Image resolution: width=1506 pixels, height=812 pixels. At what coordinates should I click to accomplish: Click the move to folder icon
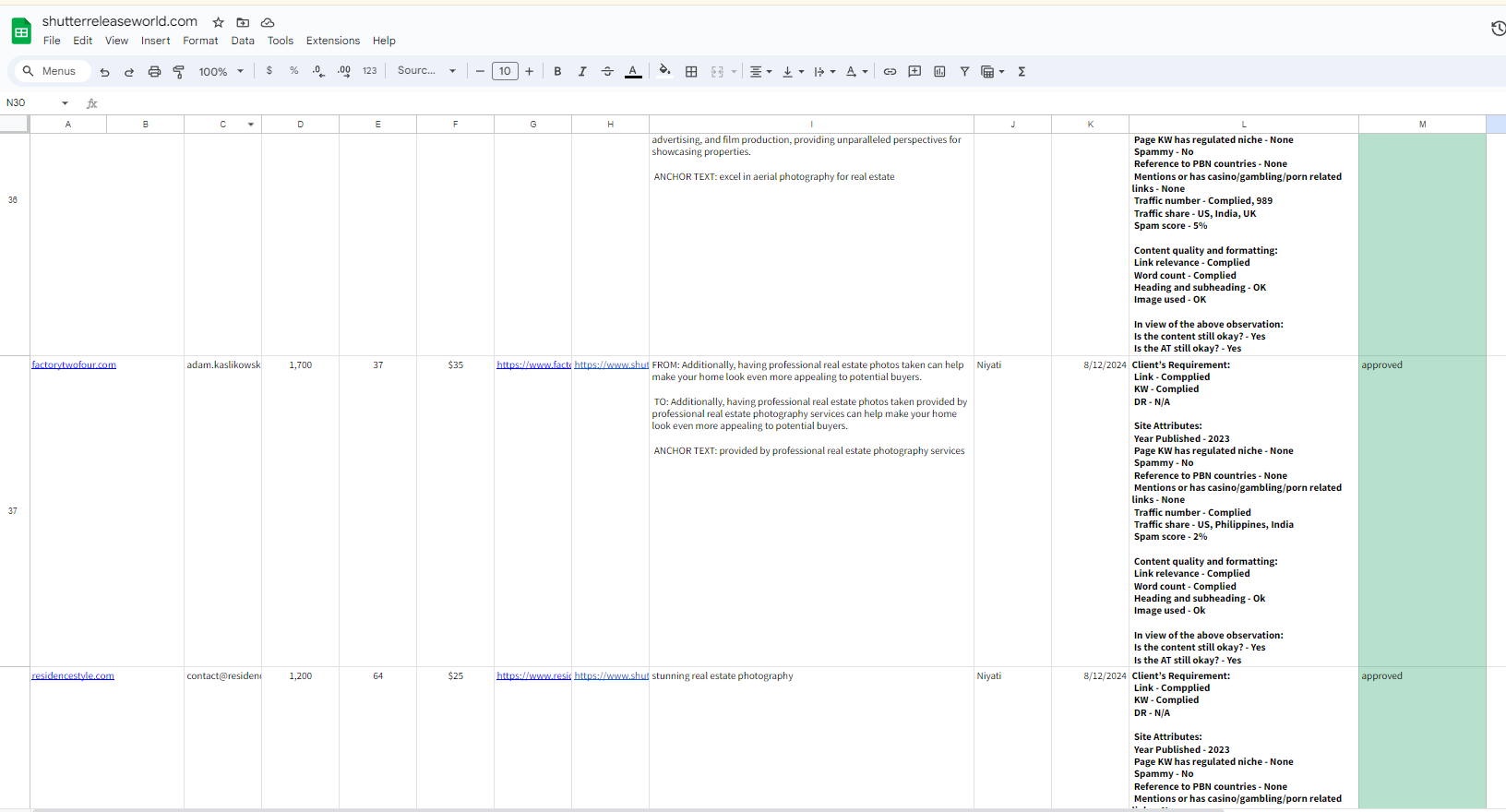tap(243, 22)
